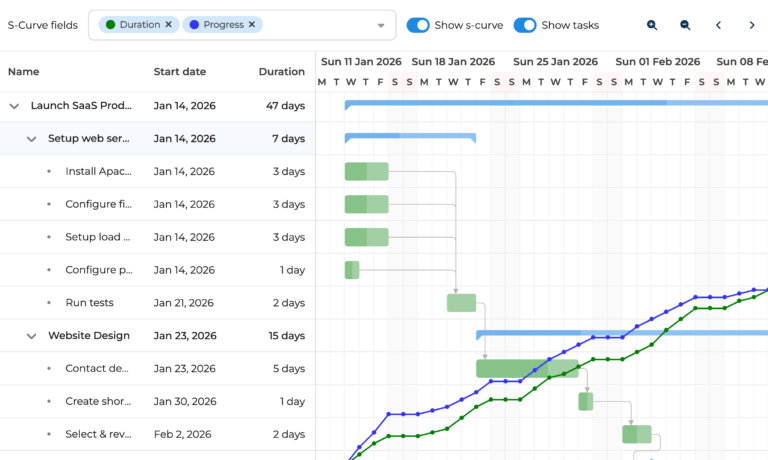Go to previous time span arrow
This screenshot has height=460, width=768.
(718, 25)
